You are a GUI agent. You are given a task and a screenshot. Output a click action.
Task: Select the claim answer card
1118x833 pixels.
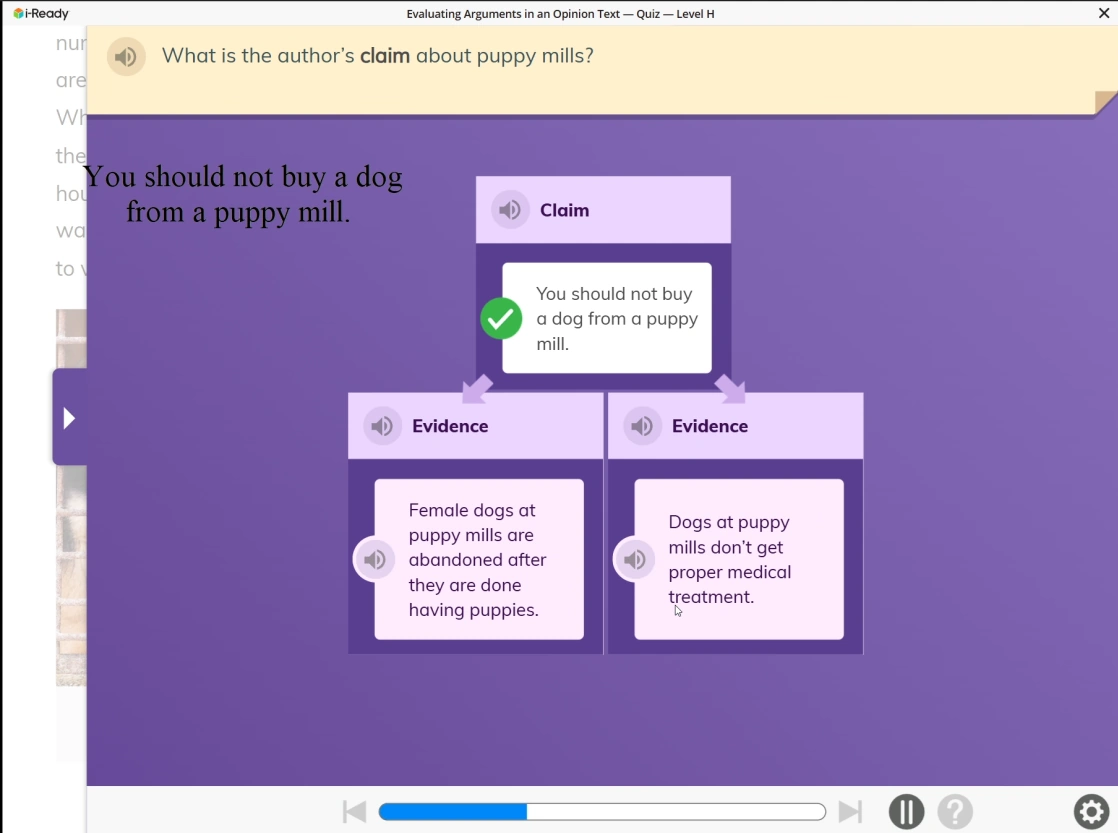click(x=615, y=319)
